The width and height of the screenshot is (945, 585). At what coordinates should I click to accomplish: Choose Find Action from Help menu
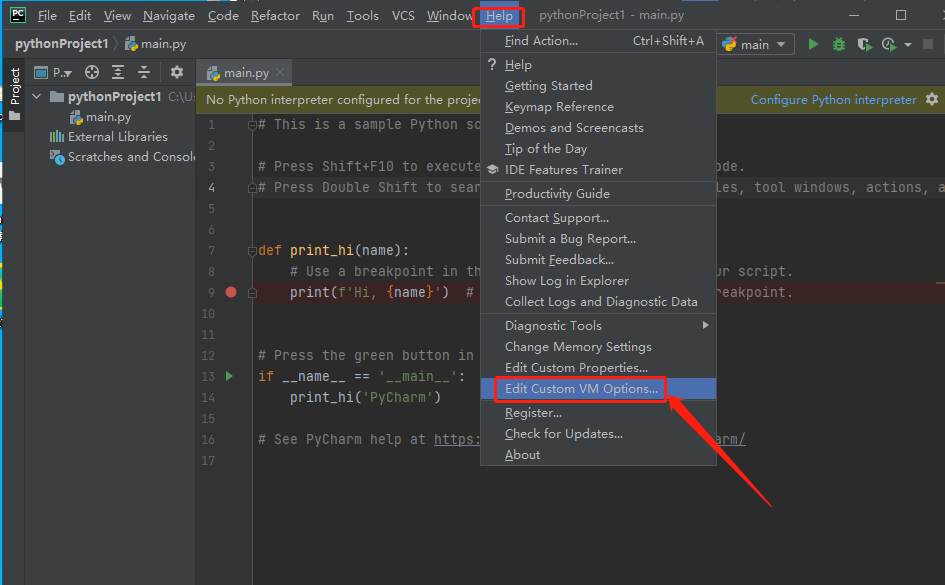point(598,41)
